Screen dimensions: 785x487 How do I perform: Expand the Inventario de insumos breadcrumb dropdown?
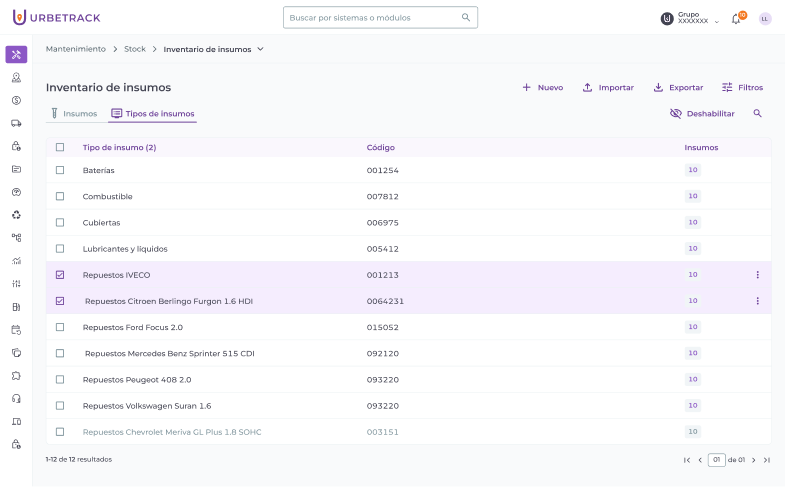(x=261, y=49)
